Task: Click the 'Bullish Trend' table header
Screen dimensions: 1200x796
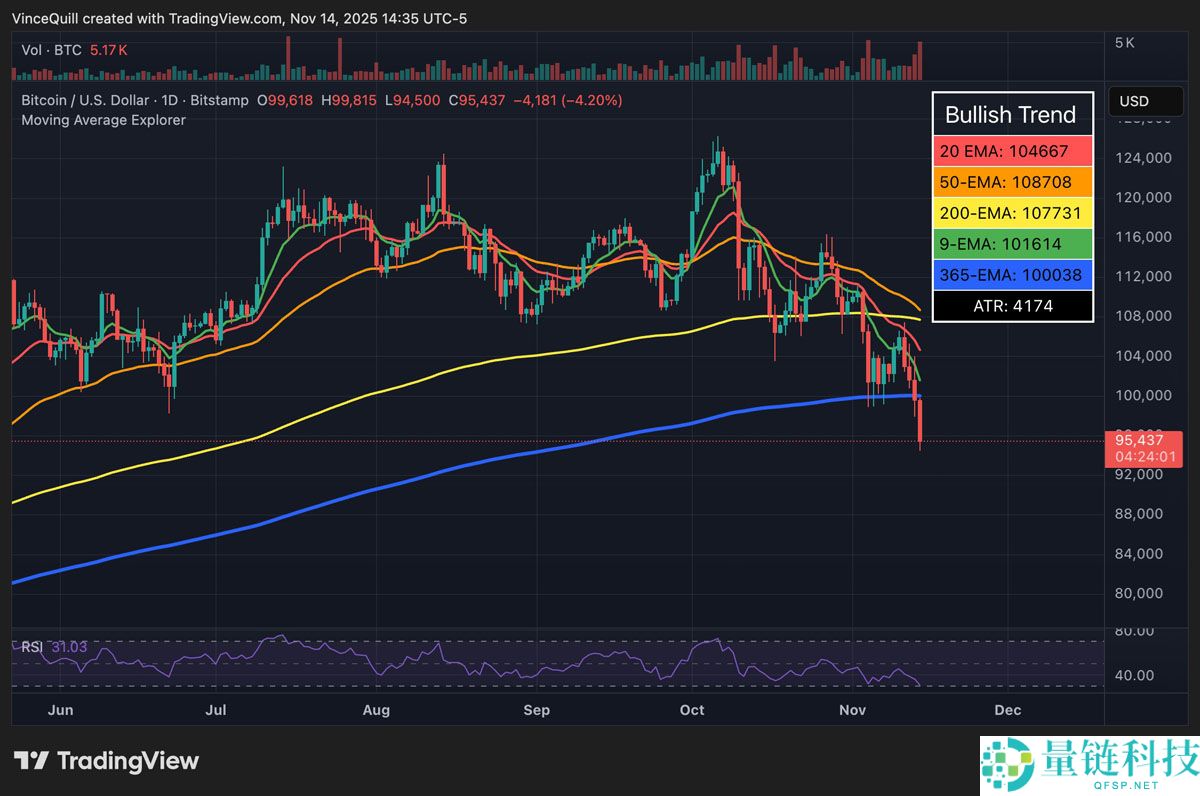Action: coord(1012,115)
